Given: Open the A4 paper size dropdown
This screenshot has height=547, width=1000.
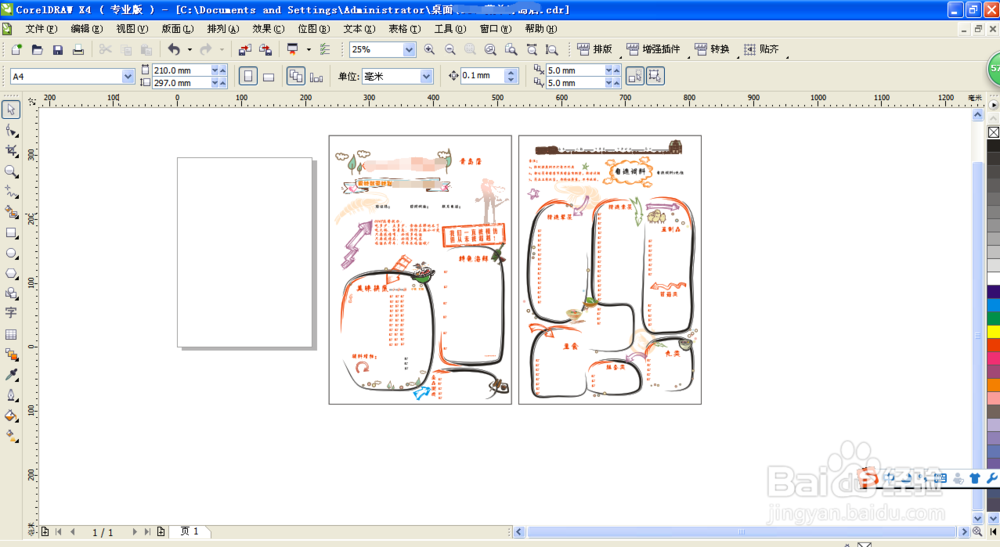Looking at the screenshot, I should coord(128,77).
